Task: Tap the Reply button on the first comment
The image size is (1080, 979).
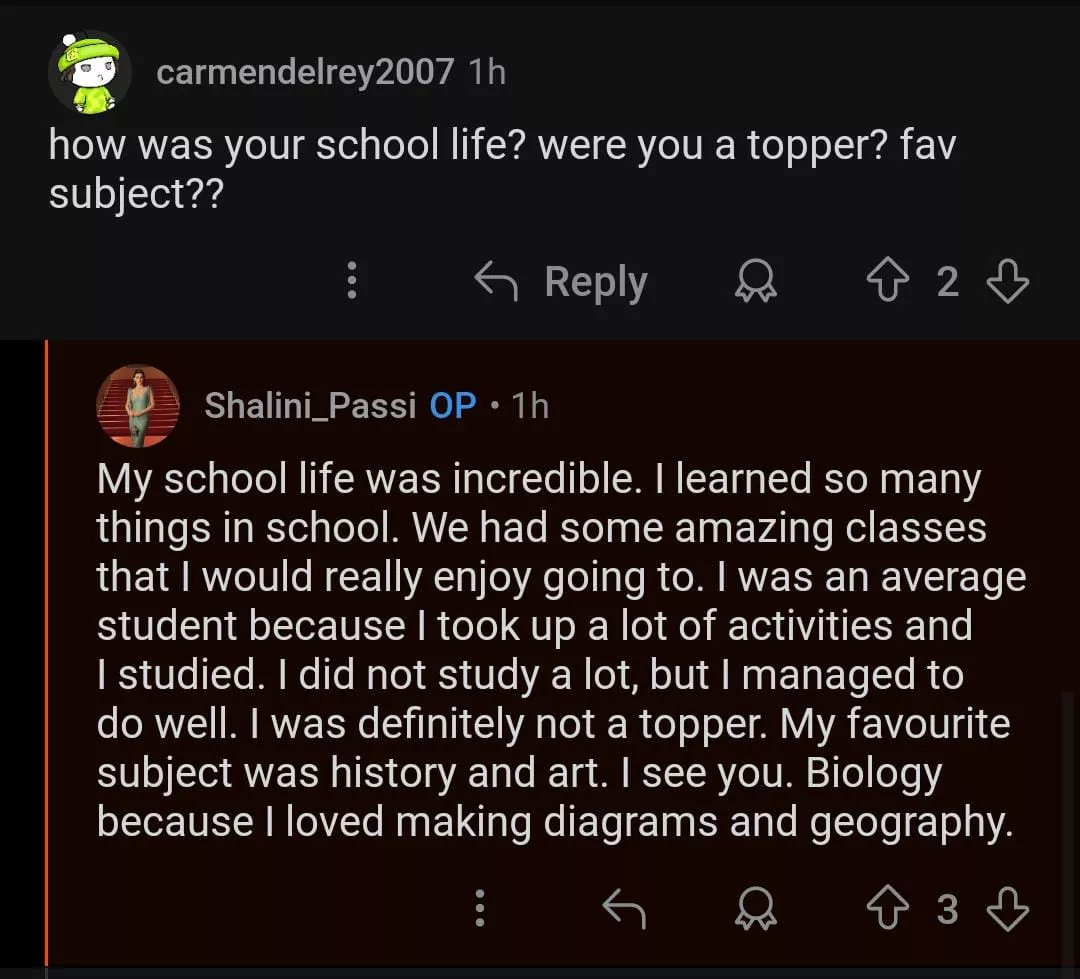Action: click(x=562, y=283)
